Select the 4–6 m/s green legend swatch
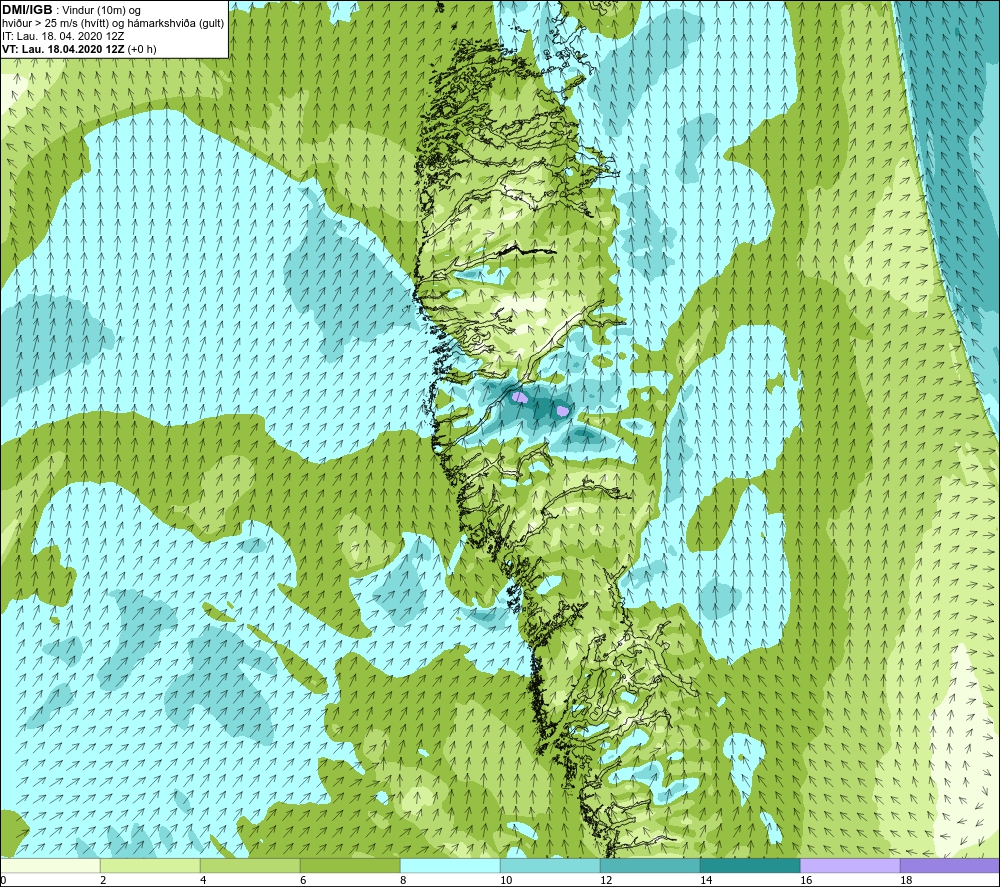Viewport: 1000px width, 887px height. click(250, 865)
